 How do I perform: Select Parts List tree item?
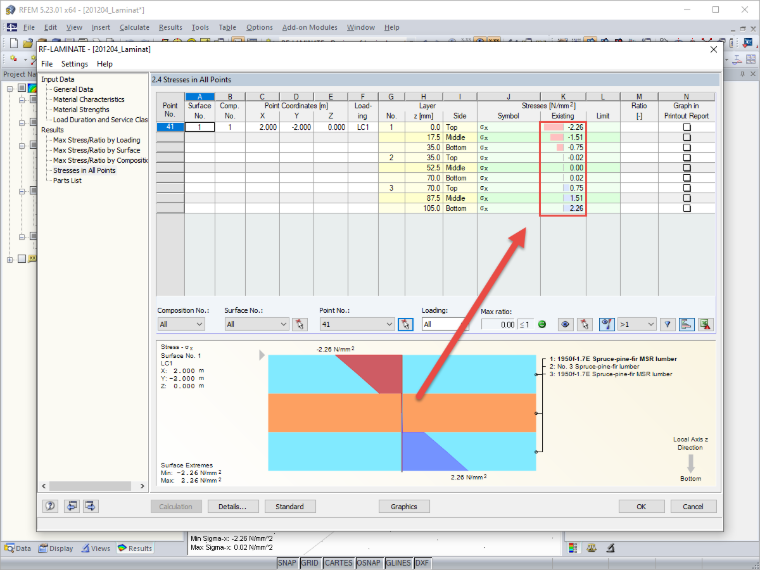tap(67, 180)
